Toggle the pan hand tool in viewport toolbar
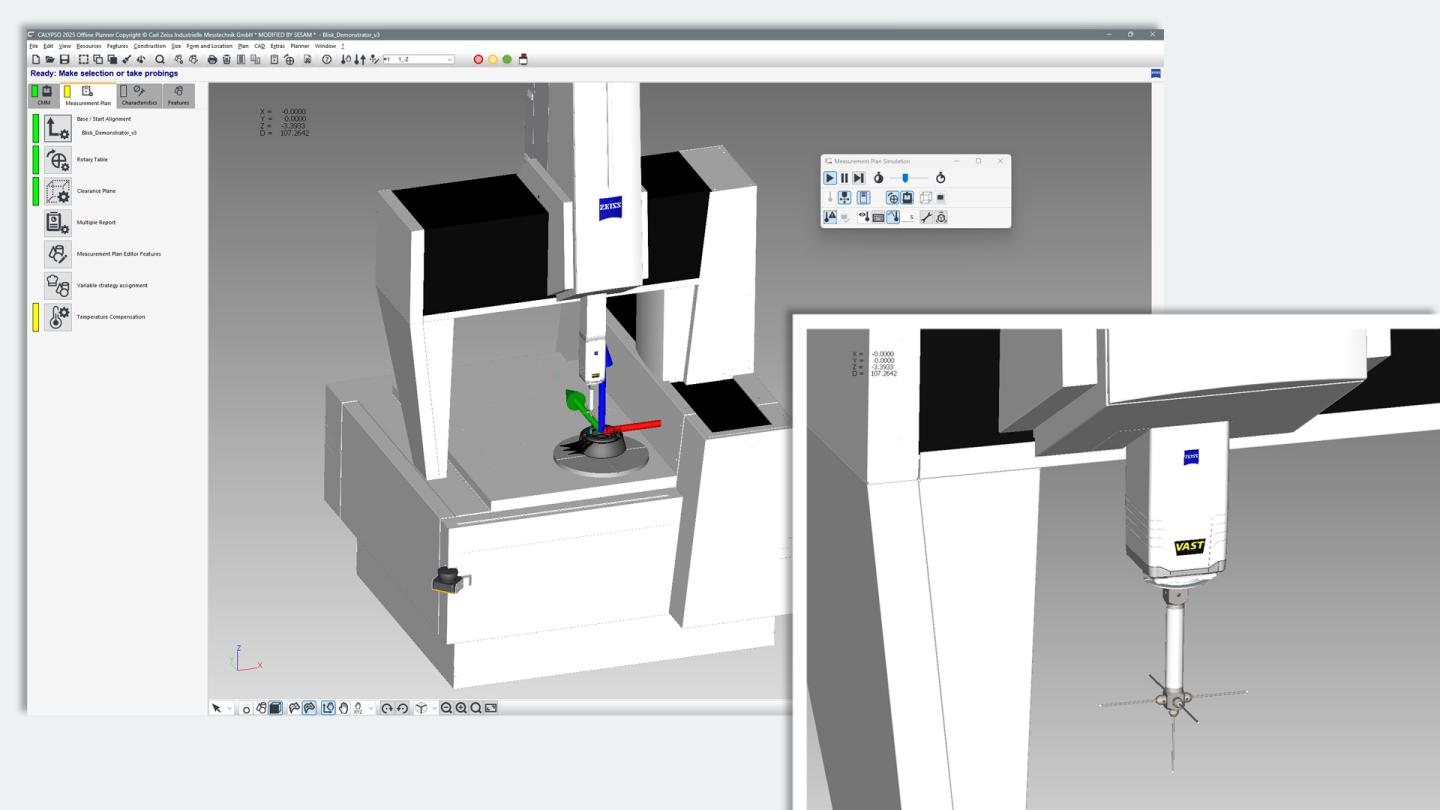 point(345,708)
